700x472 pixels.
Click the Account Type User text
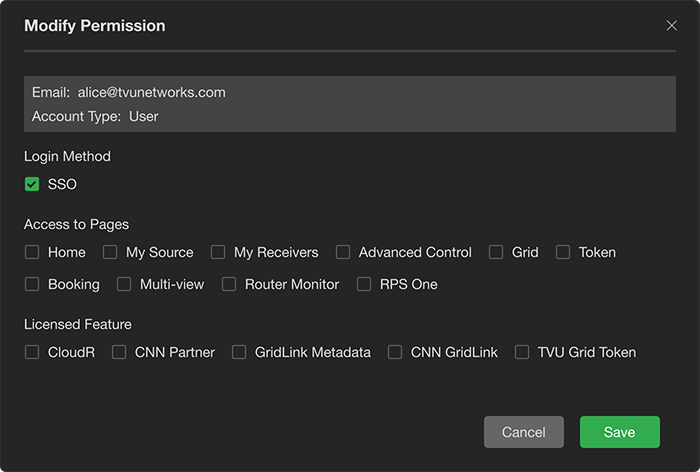[x=95, y=117]
